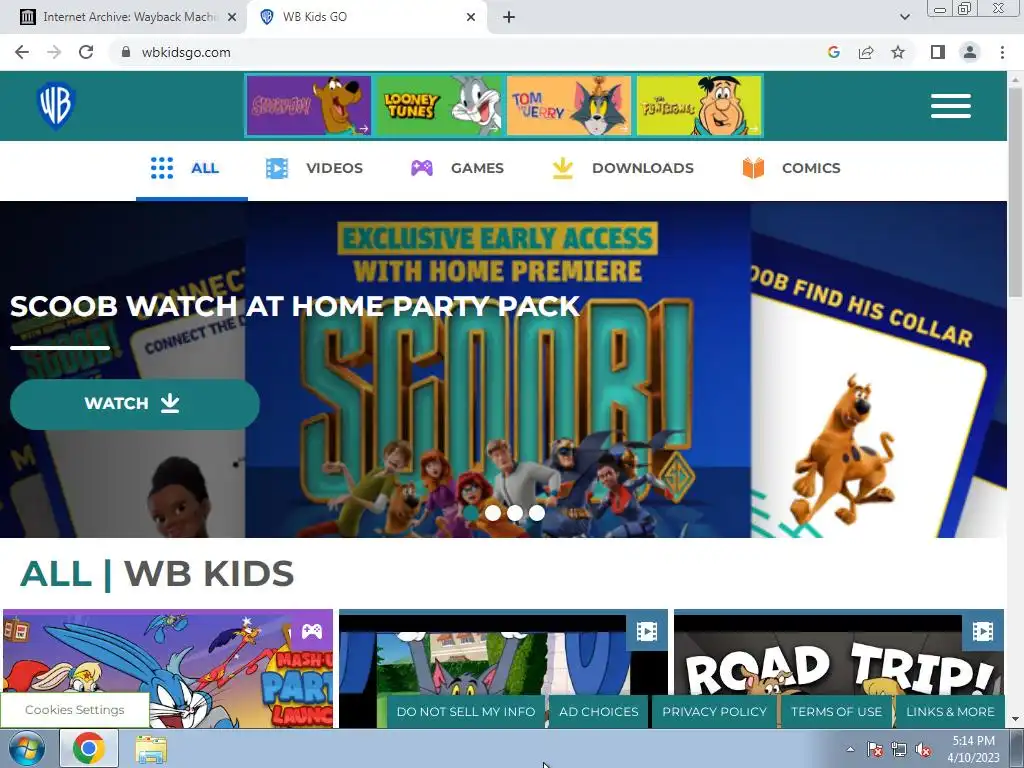Switch to the DOWNLOADS tab
Image resolution: width=1024 pixels, height=768 pixels.
[622, 168]
